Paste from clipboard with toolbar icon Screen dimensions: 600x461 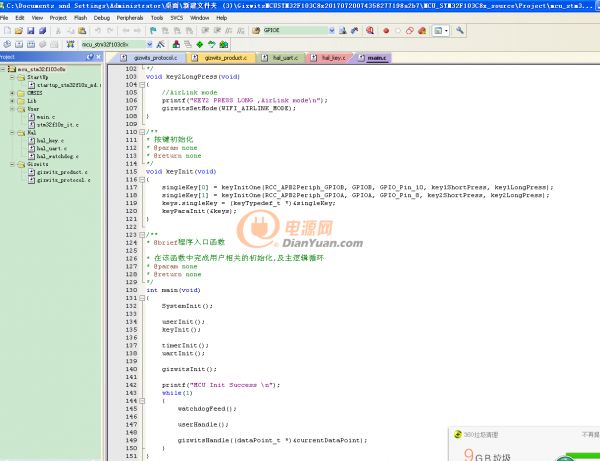point(82,31)
